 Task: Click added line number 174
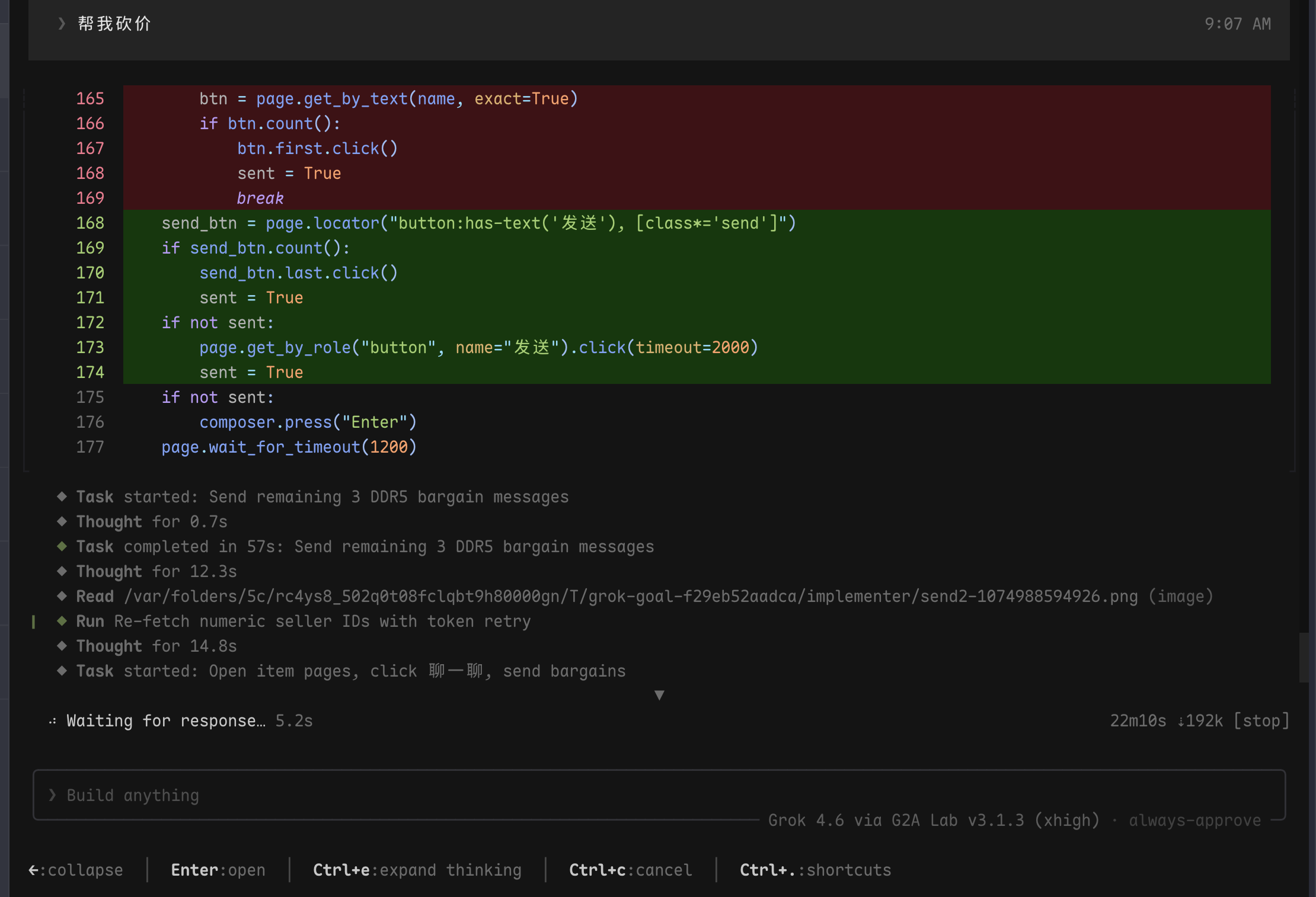pos(90,372)
